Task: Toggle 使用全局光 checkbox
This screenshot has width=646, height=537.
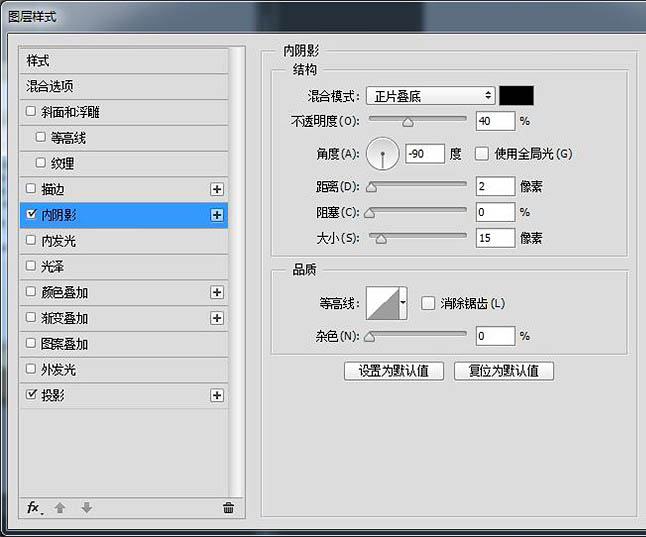Action: 482,153
